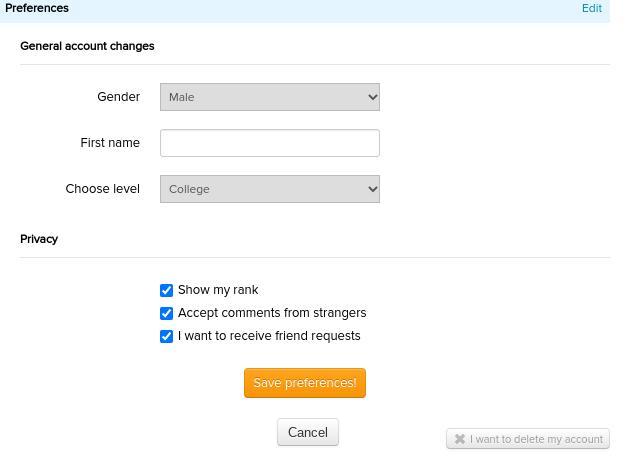
Task: Click the 'Accept comments from strangers' label text
Action: point(272,313)
